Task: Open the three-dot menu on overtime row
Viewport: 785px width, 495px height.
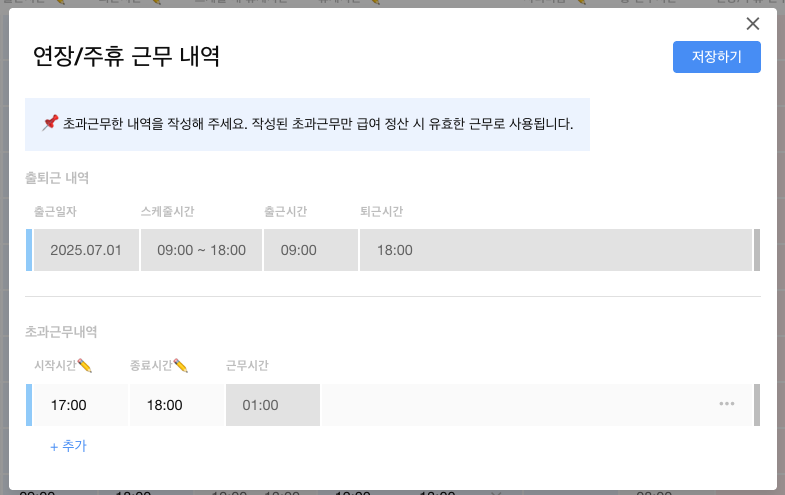Action: tap(726, 403)
